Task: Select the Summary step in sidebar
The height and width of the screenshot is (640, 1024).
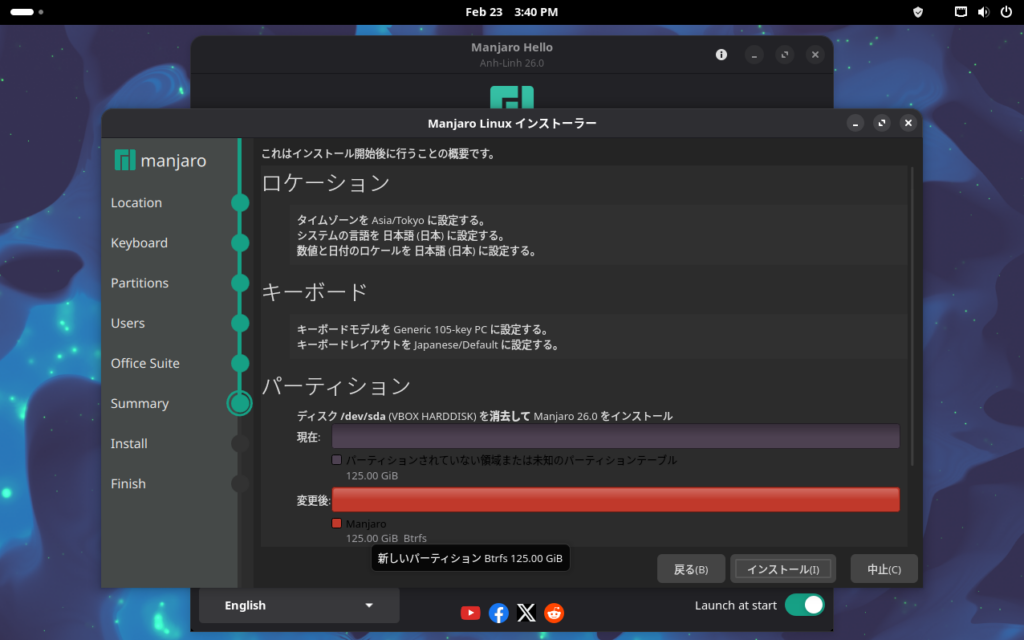Action: [140, 403]
